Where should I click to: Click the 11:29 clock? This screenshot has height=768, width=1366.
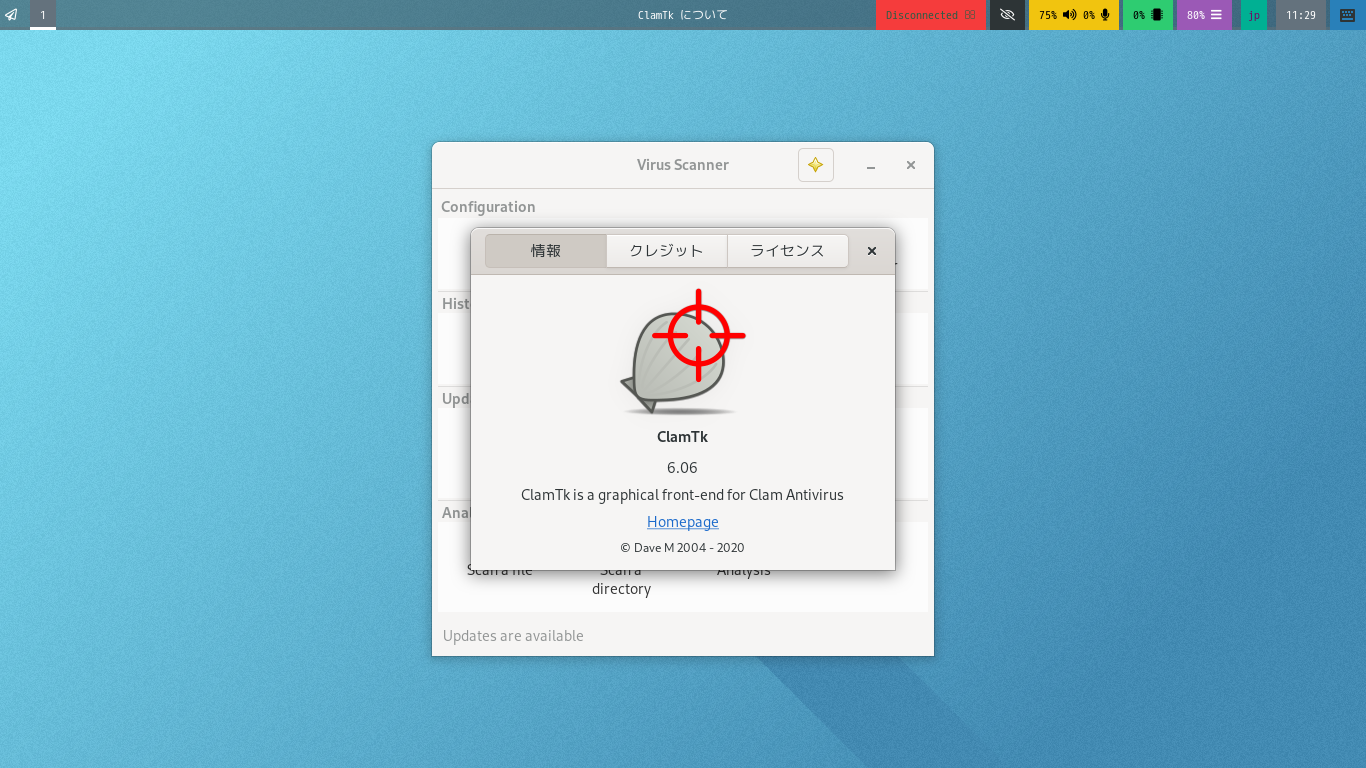click(1301, 15)
